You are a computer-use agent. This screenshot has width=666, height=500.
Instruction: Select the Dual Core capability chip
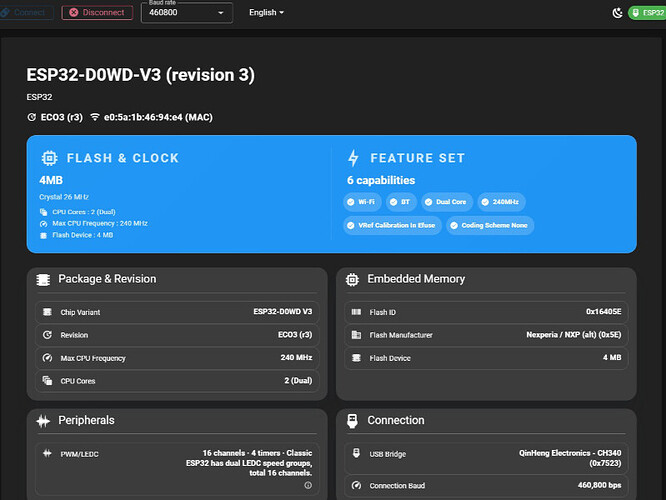(x=447, y=202)
